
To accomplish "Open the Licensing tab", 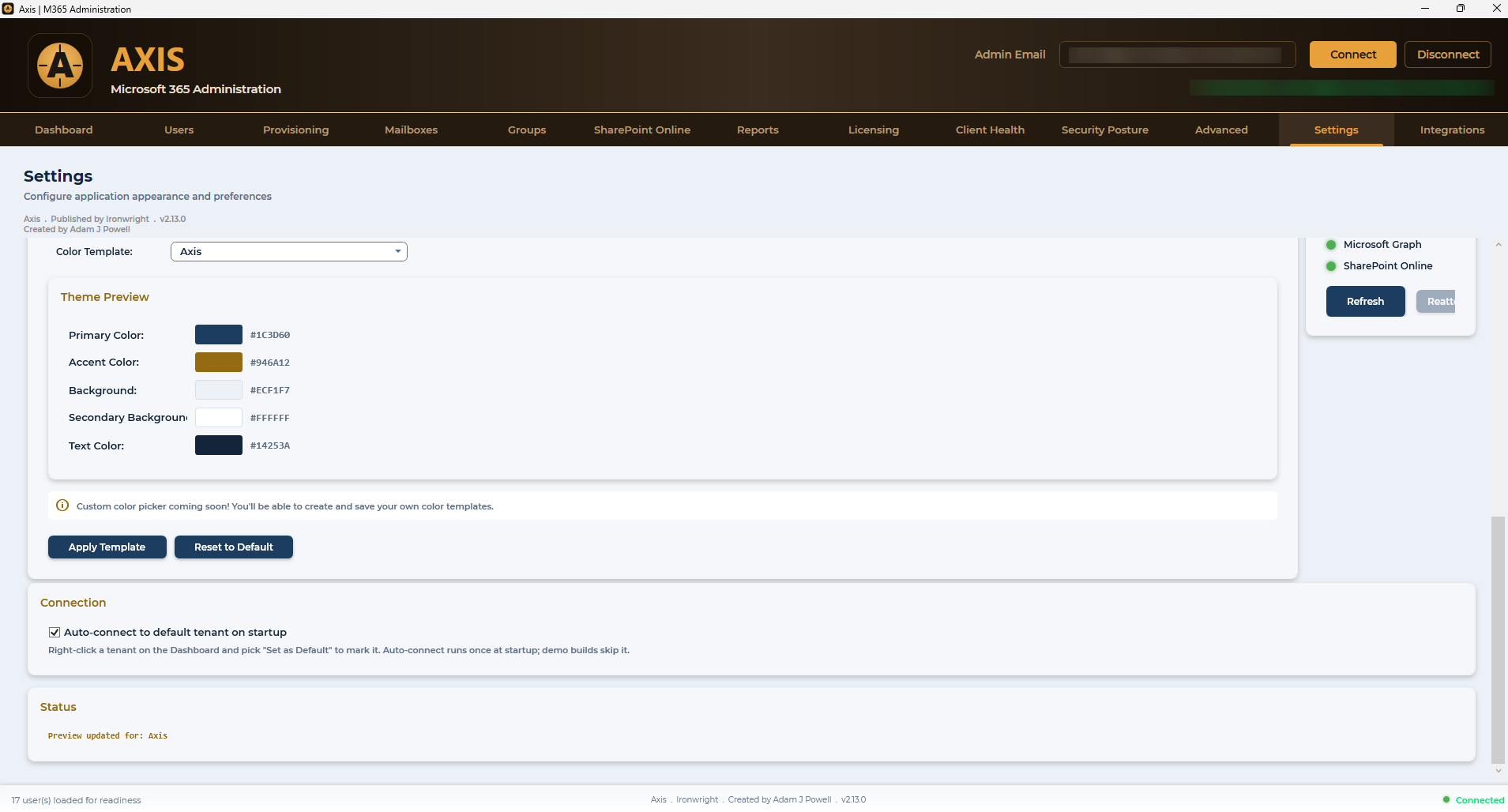I will tap(874, 130).
